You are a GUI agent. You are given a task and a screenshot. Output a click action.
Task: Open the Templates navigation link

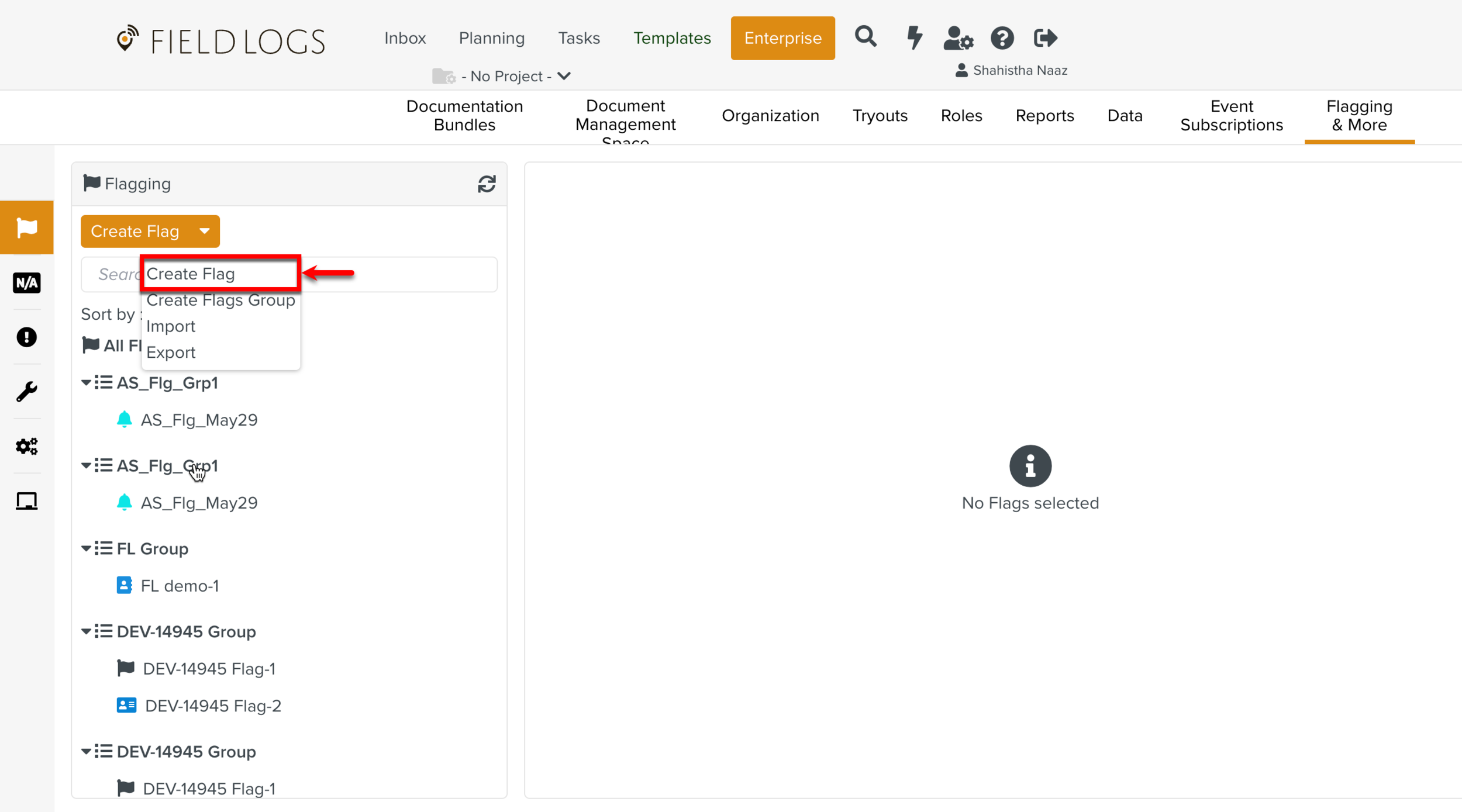672,39
